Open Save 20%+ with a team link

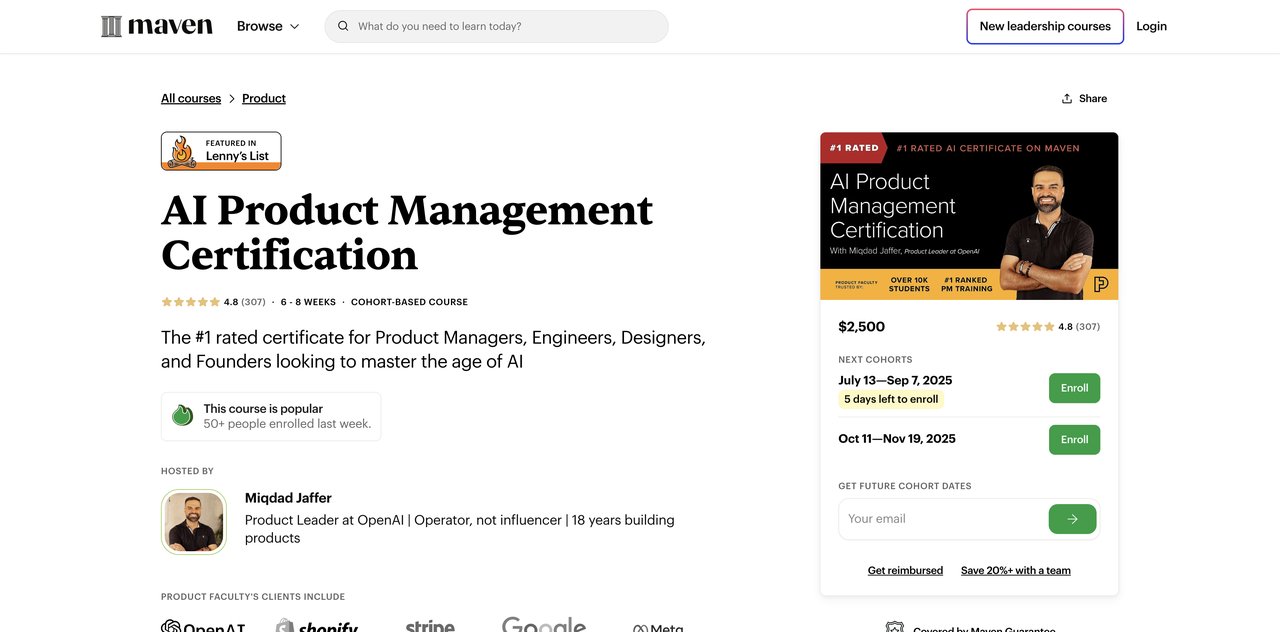pyautogui.click(x=1016, y=570)
